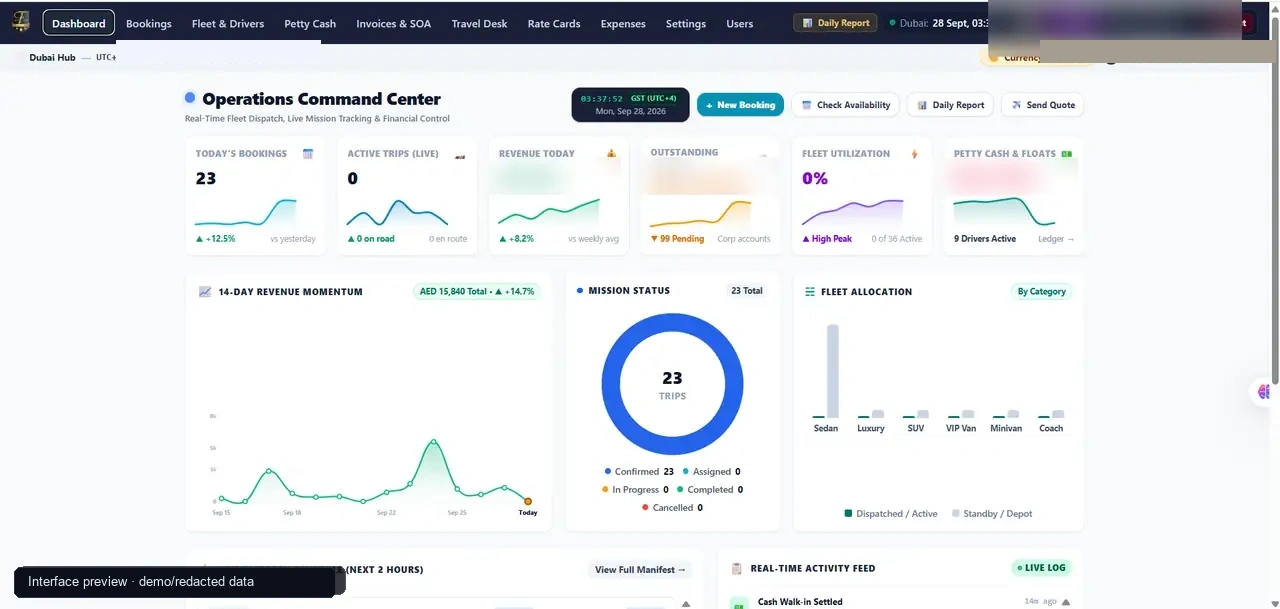
Task: Click the teal New Booking button
Action: click(740, 105)
